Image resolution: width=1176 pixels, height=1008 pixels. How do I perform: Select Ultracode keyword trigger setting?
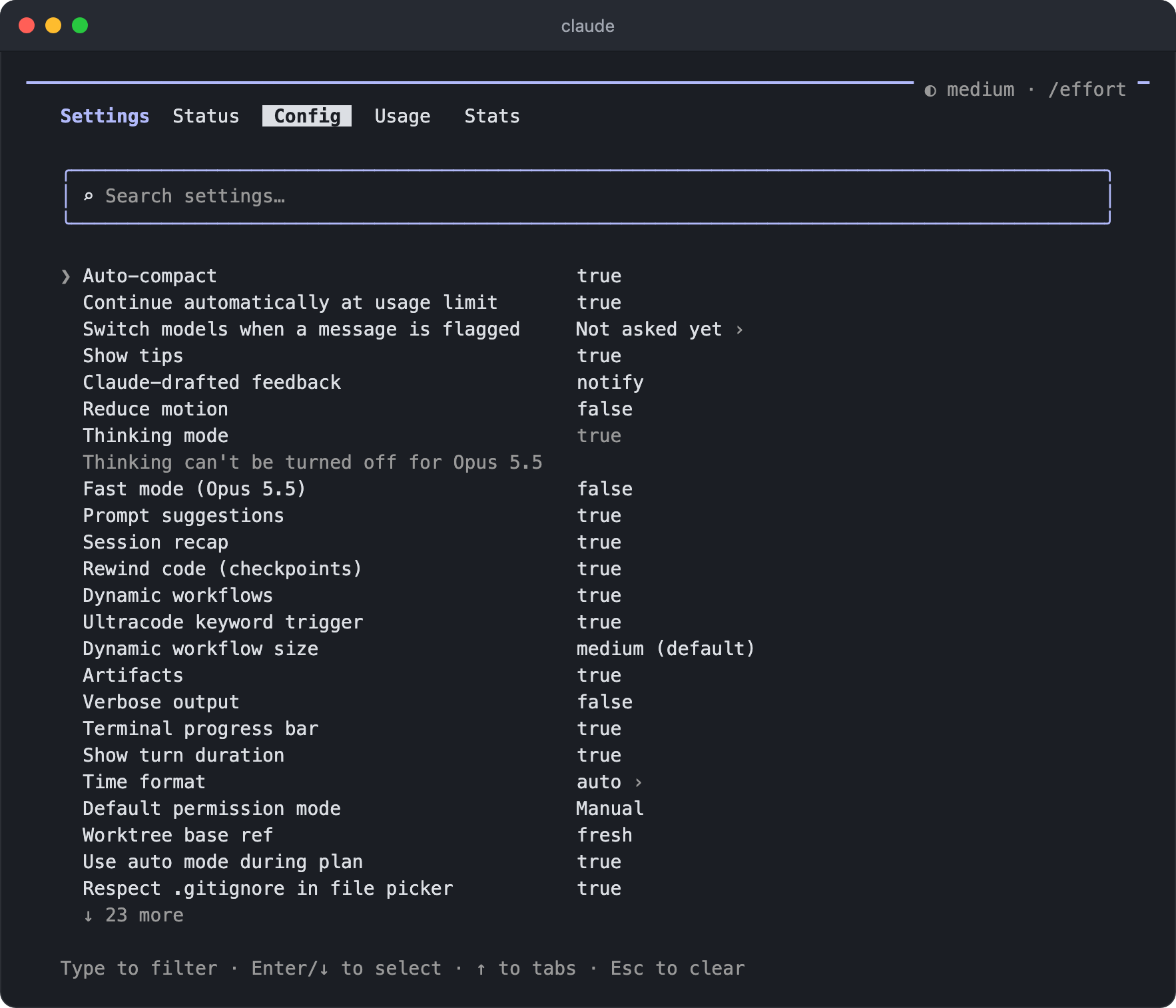tap(222, 623)
